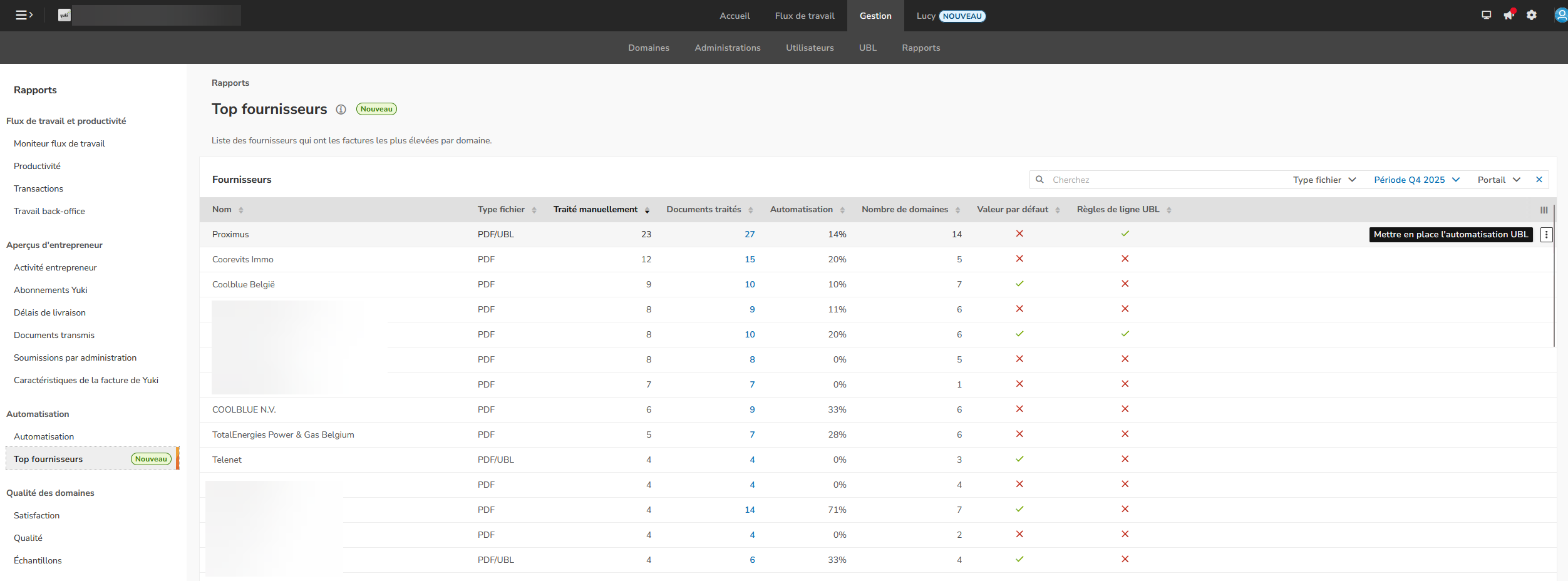Open Abonnements Yuki report
1568x581 pixels.
(51, 290)
